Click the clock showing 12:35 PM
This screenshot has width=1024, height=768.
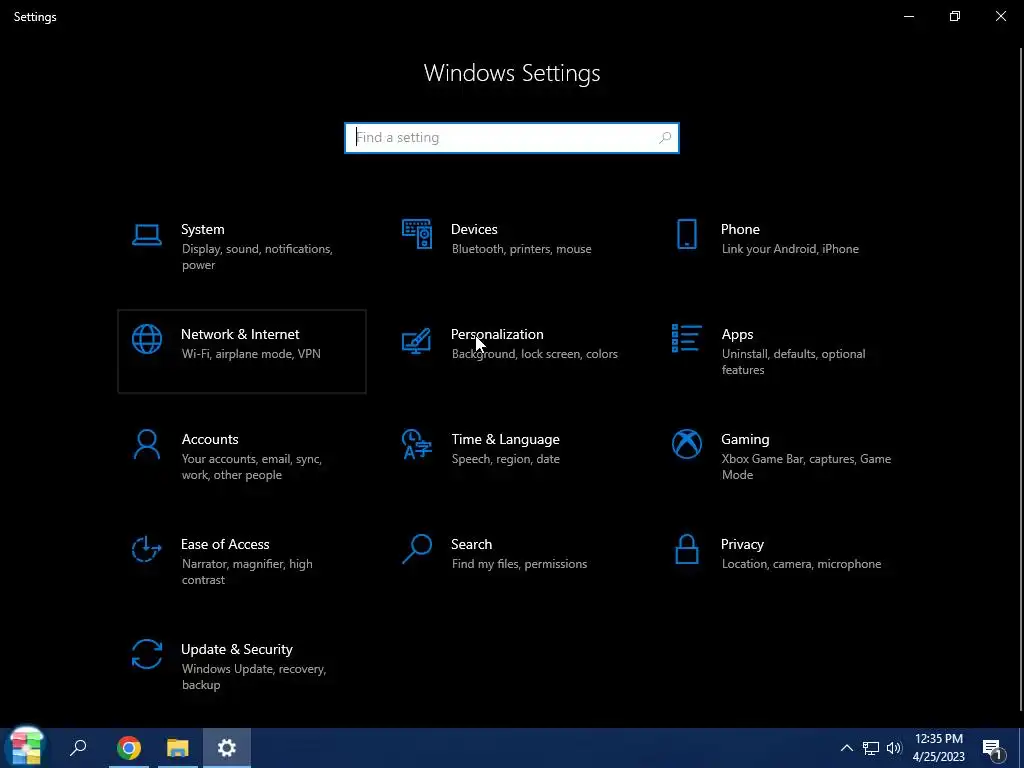point(938,739)
